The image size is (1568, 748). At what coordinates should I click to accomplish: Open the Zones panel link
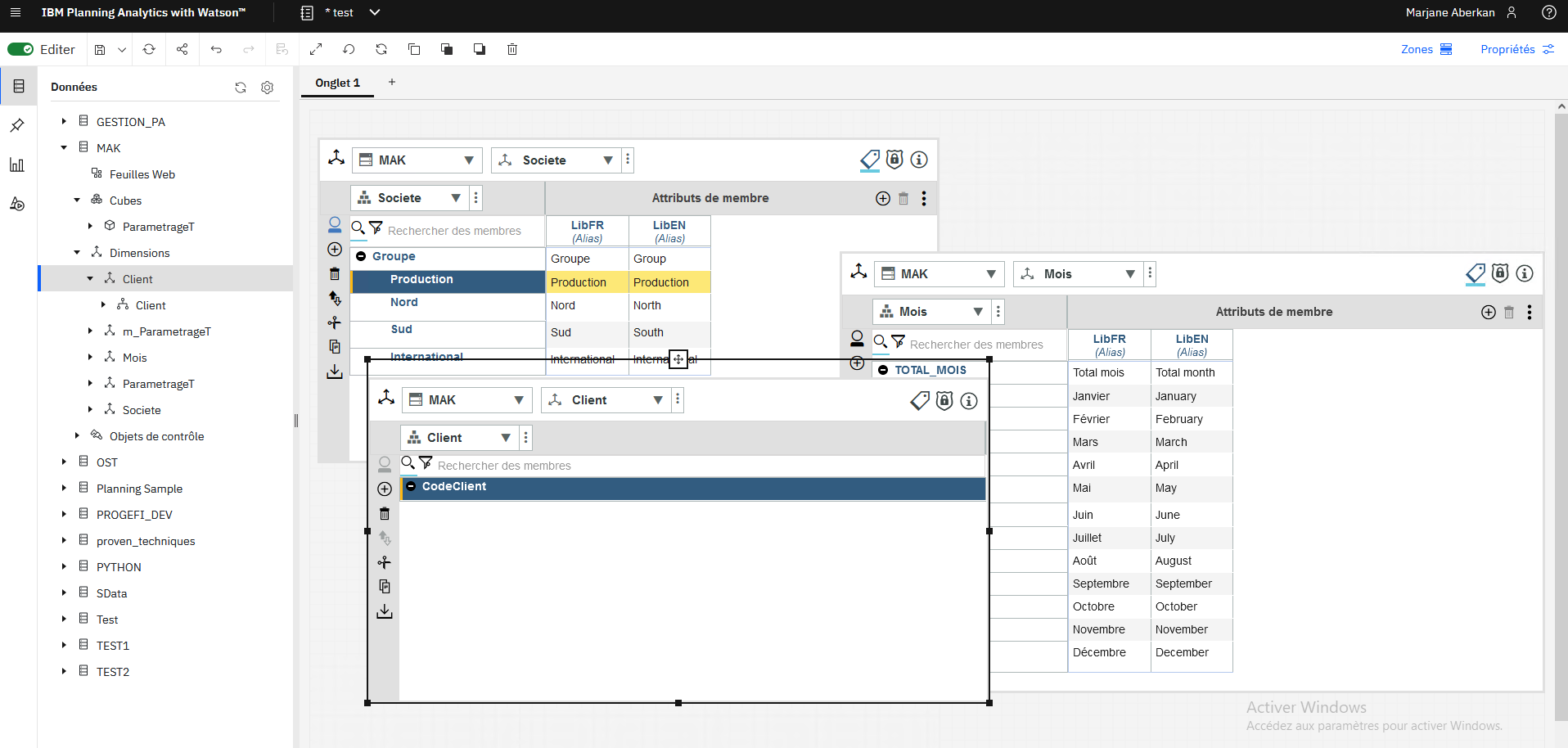click(x=1426, y=49)
